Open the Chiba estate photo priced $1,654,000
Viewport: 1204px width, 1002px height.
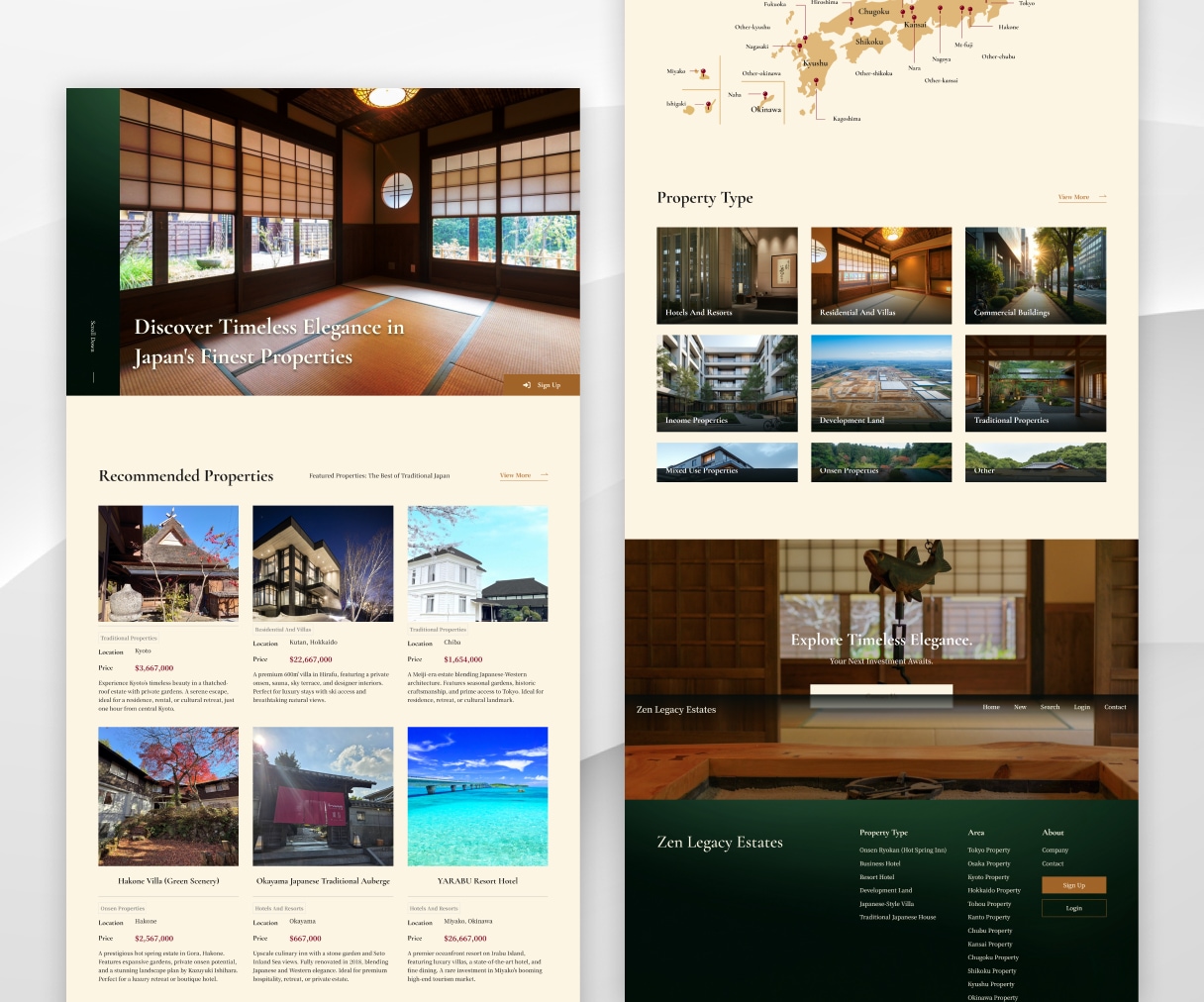tap(477, 563)
